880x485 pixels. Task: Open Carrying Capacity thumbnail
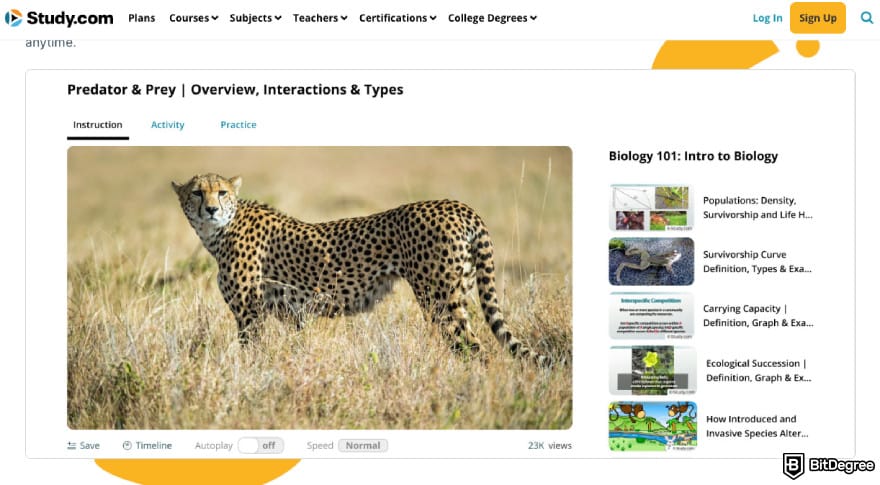[x=651, y=316]
